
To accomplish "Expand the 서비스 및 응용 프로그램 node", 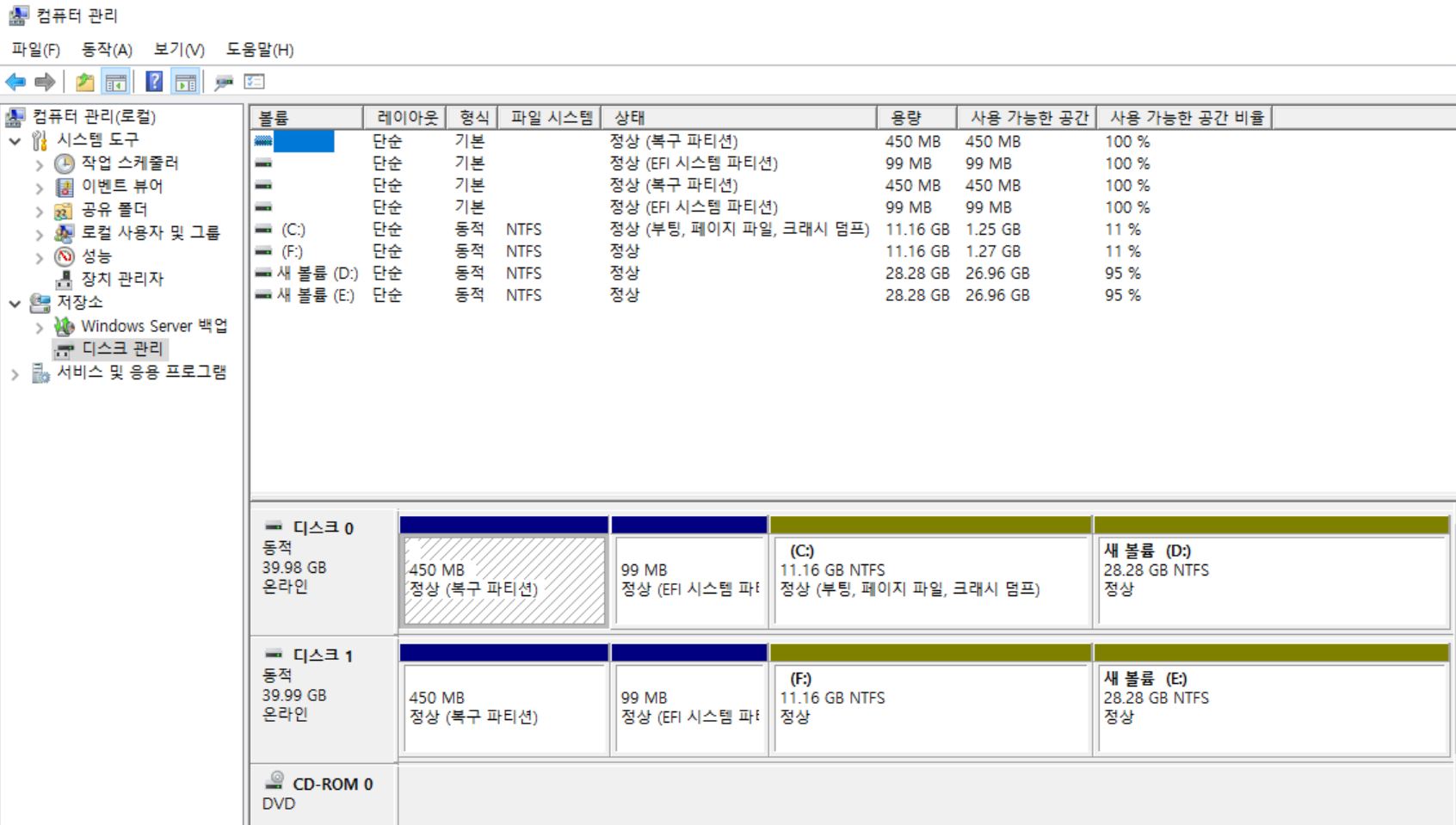I will pyautogui.click(x=15, y=373).
